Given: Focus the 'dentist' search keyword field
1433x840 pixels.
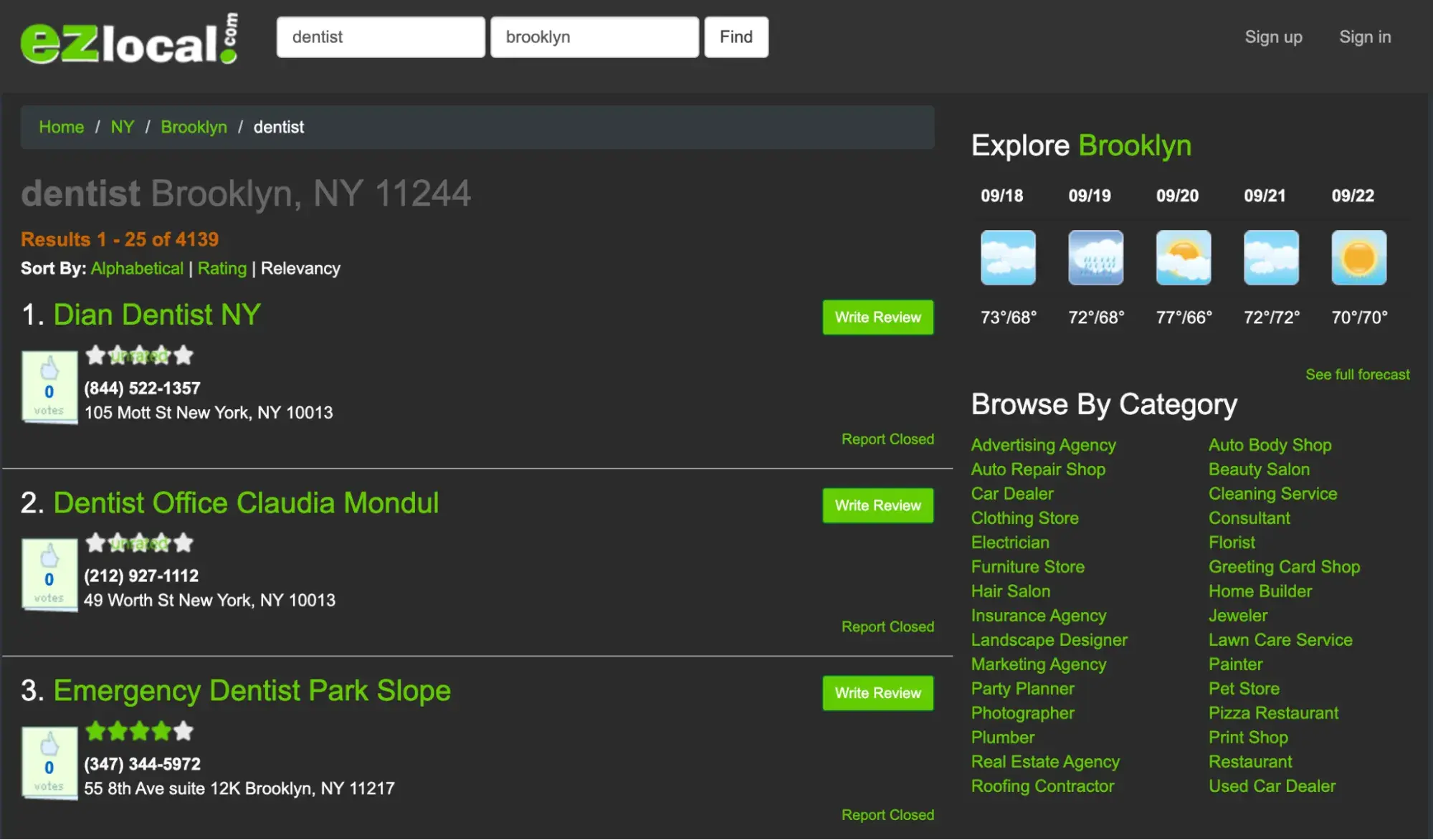Looking at the screenshot, I should 381,37.
